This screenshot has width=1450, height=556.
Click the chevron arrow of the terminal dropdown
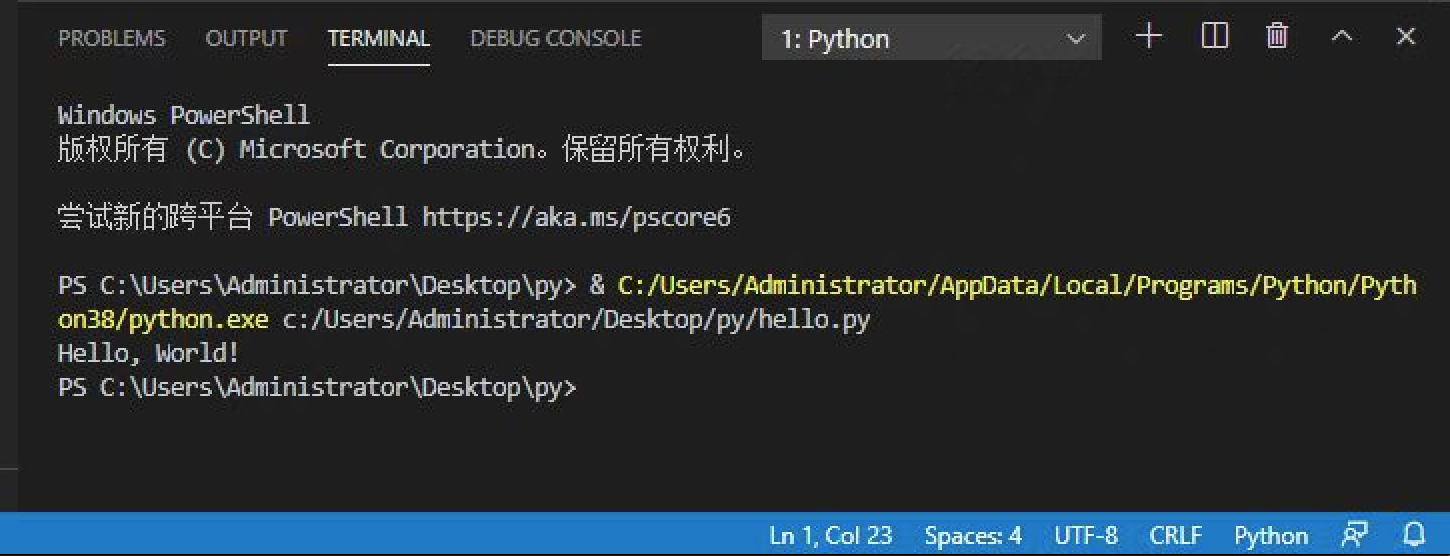click(x=1076, y=39)
